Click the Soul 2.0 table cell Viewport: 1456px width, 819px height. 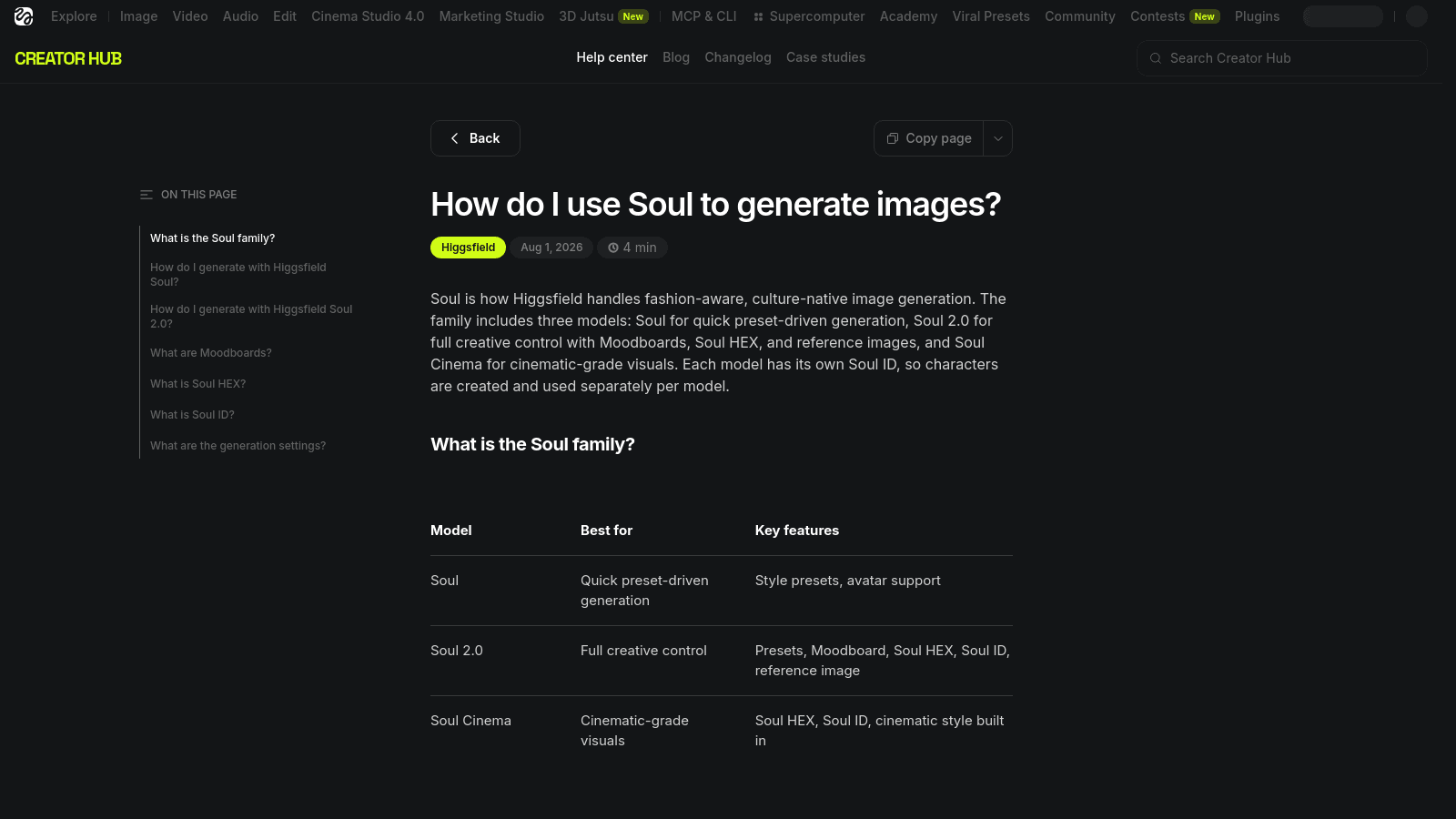(457, 651)
